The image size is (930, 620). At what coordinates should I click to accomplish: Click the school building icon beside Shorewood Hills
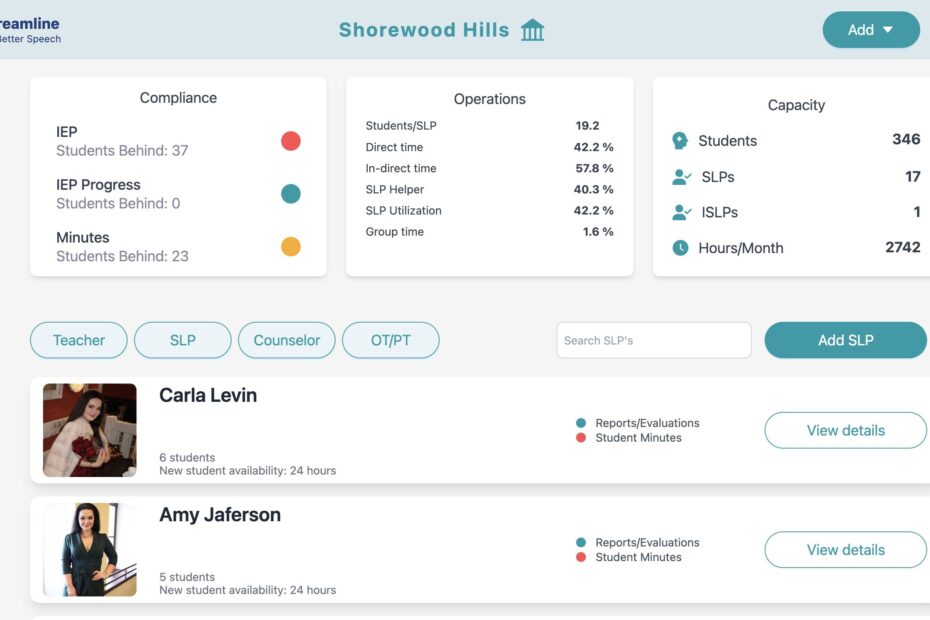(x=533, y=30)
